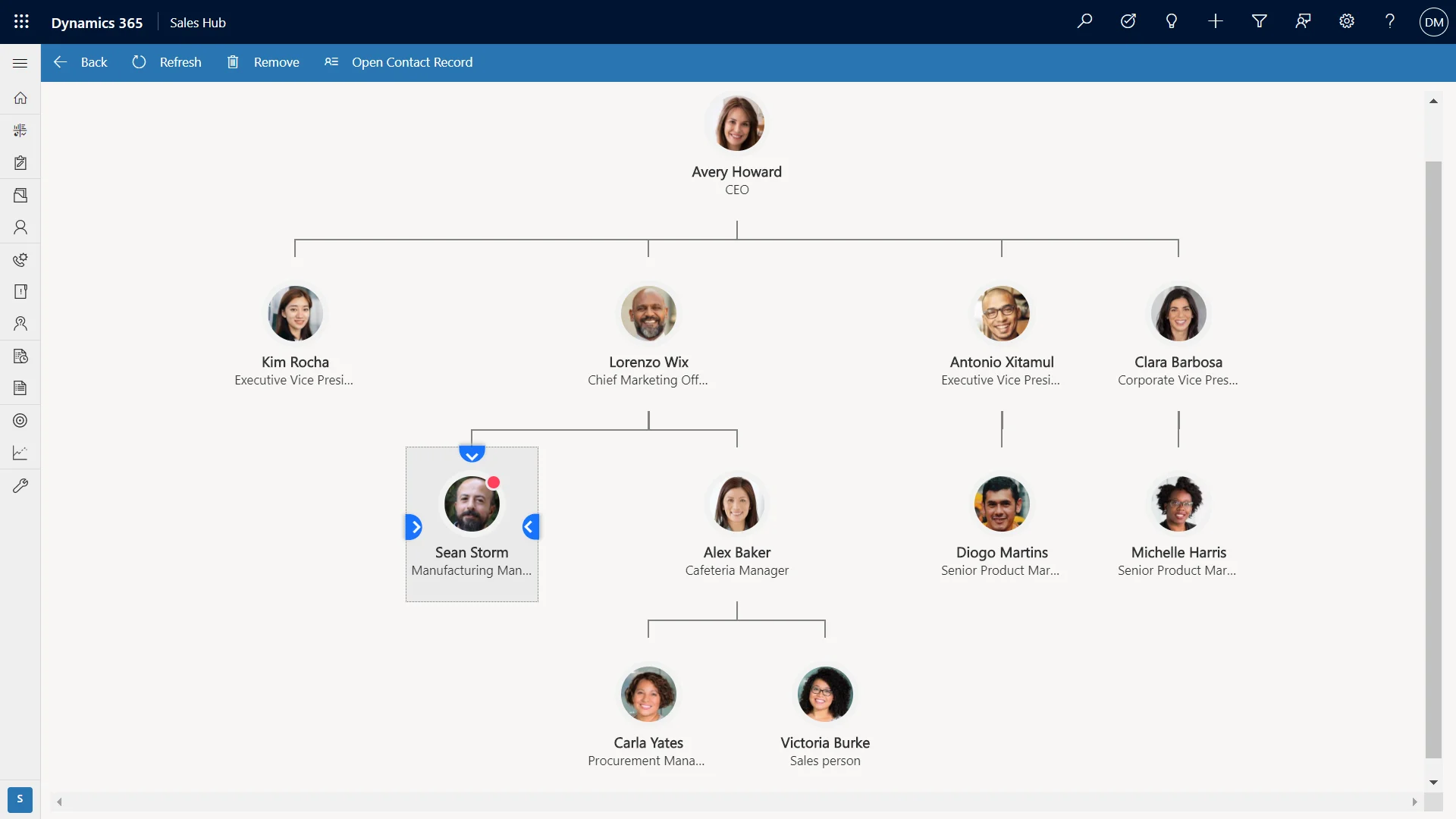Click the vertical scrollbar down arrow
This screenshot has height=819, width=1456.
click(1433, 782)
